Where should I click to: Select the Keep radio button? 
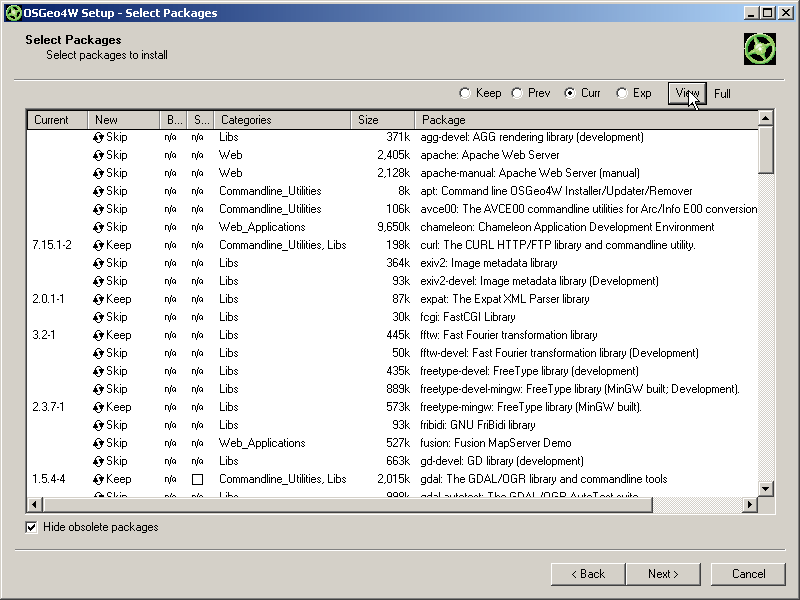click(x=464, y=93)
